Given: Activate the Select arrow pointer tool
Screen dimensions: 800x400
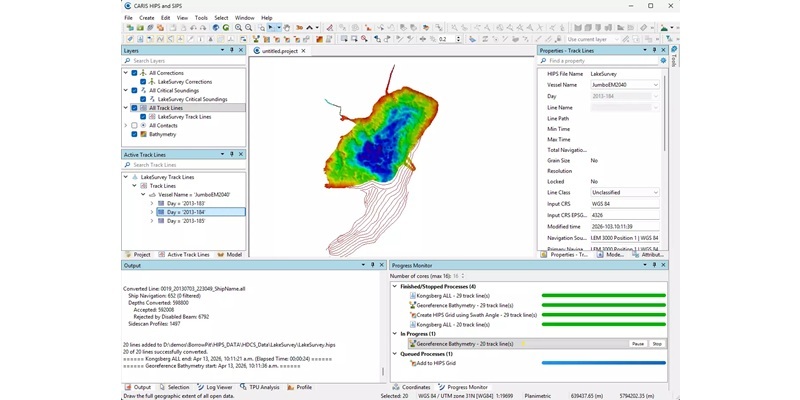Looking at the screenshot, I should tap(271, 28).
